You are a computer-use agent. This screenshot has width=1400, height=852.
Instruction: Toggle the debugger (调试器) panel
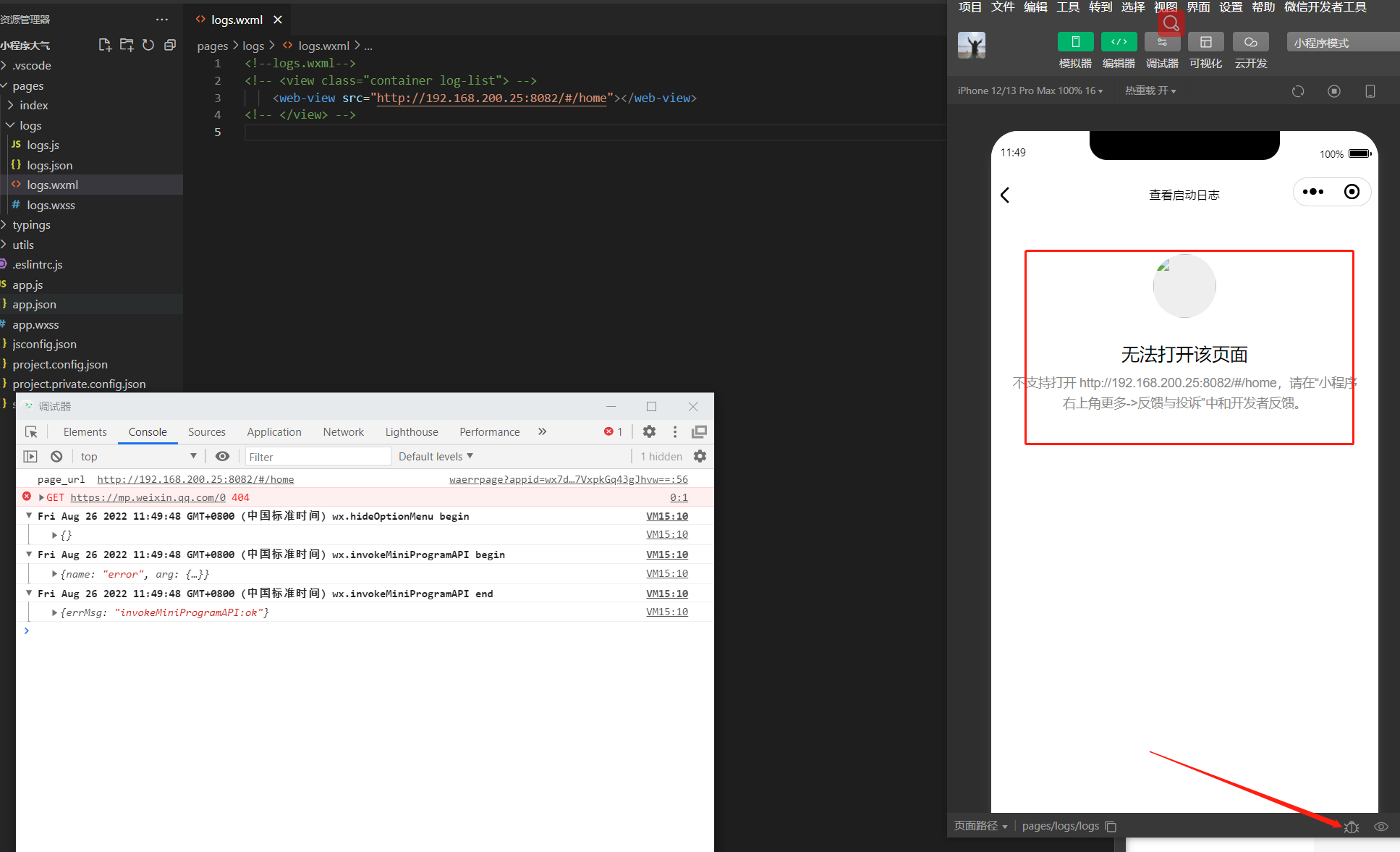click(x=1162, y=42)
